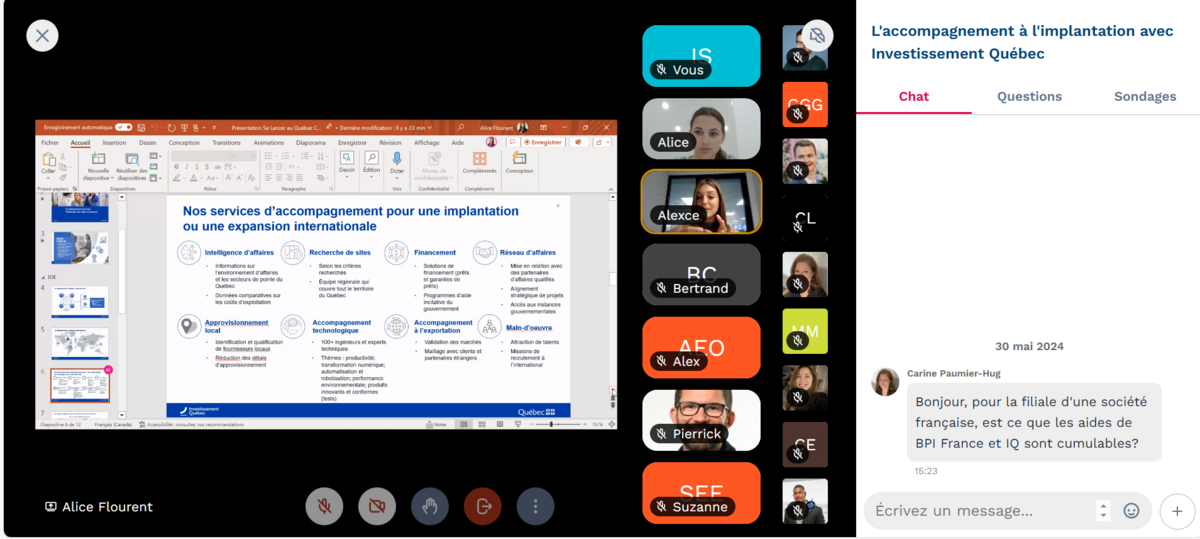
Task: Toggle the notifications bell icon
Action: pyautogui.click(x=817, y=36)
